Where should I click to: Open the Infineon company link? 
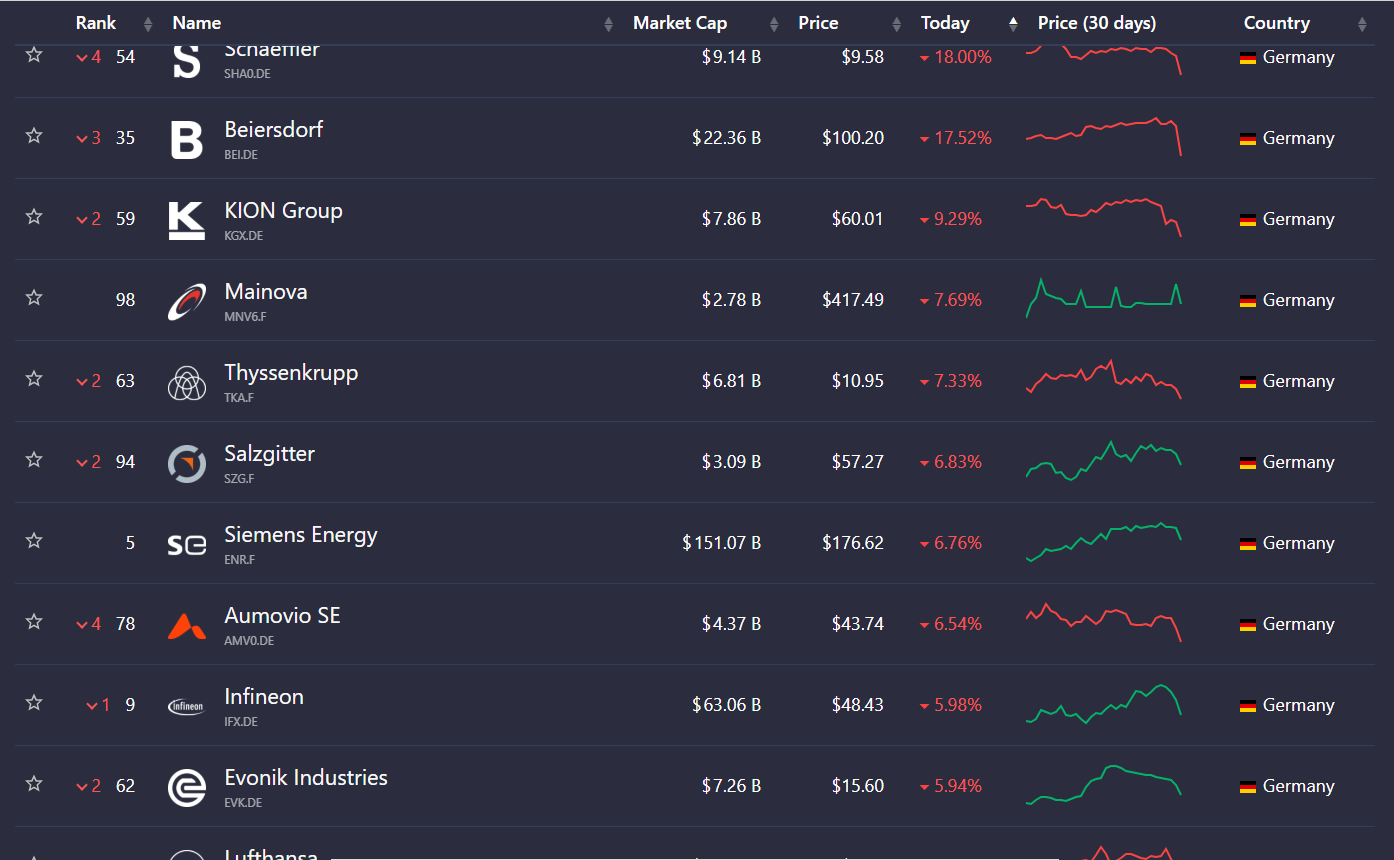click(x=264, y=697)
